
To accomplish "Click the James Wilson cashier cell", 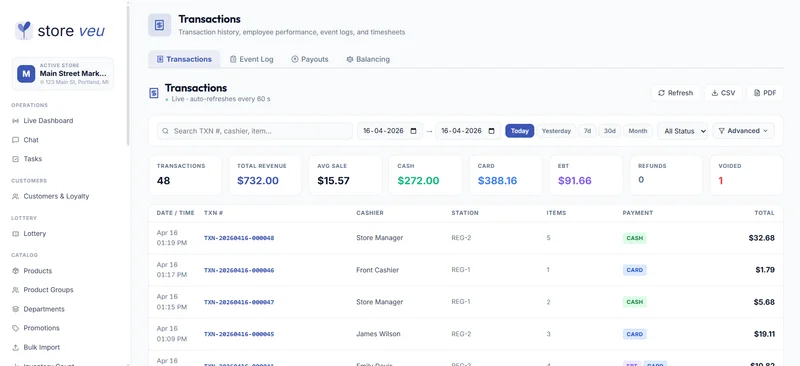I will (378, 334).
